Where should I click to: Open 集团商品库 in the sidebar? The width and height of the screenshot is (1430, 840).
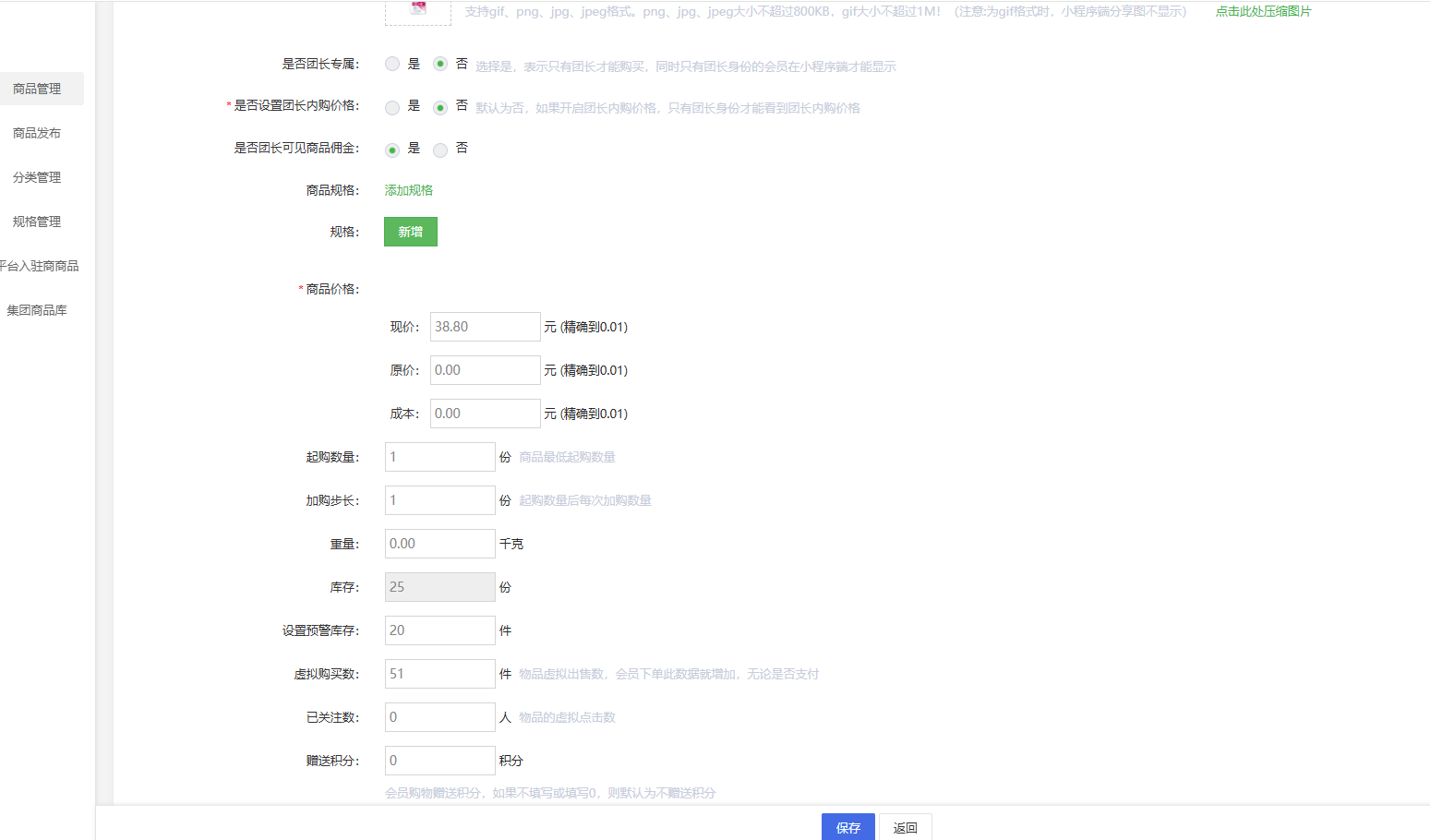pyautogui.click(x=37, y=310)
